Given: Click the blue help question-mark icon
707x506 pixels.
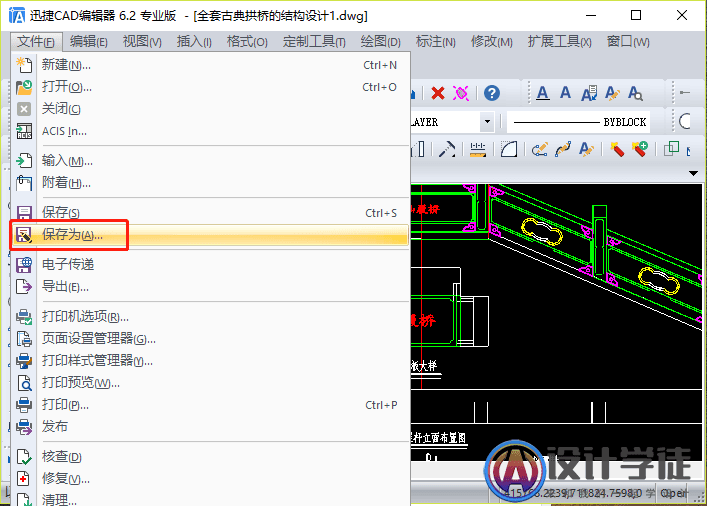Looking at the screenshot, I should [x=492, y=93].
